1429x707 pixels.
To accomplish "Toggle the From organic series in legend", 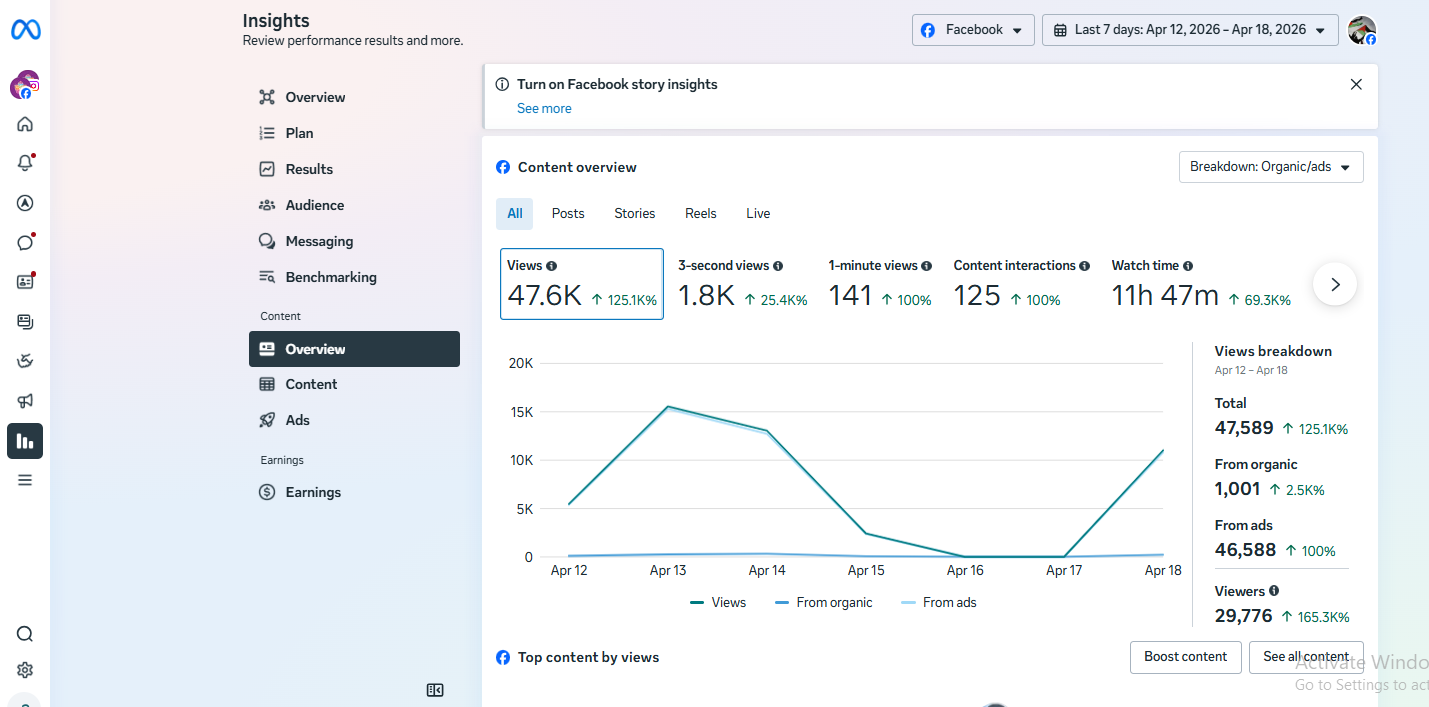I will [824, 602].
